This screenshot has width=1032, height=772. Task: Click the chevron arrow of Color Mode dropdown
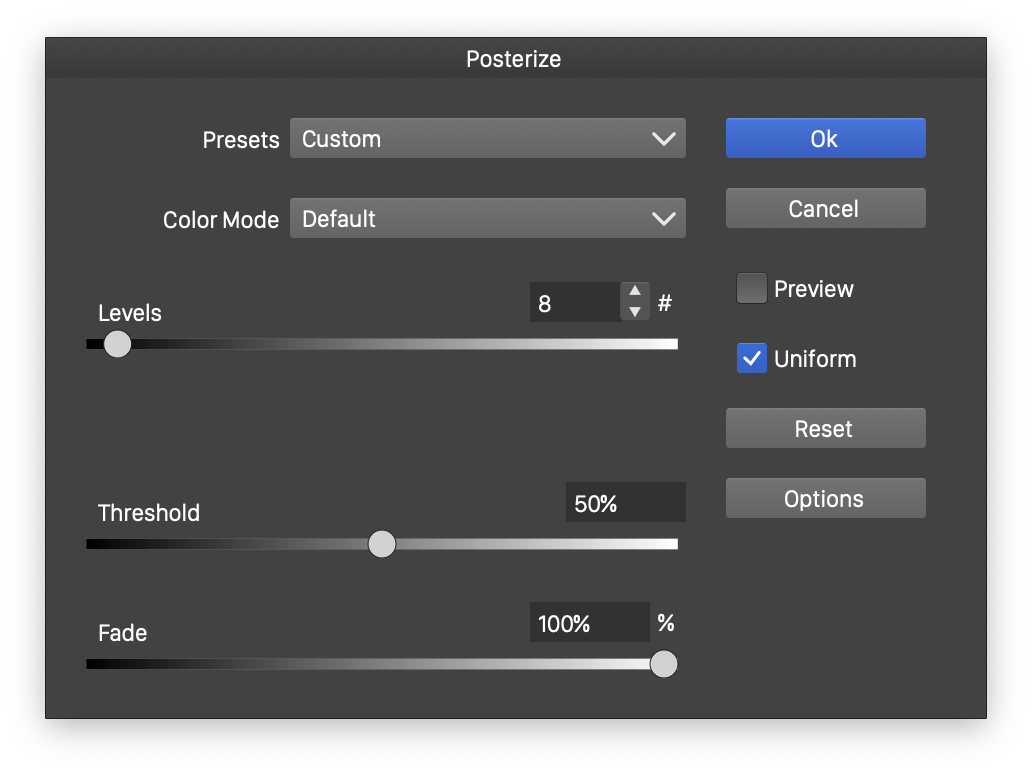point(663,219)
